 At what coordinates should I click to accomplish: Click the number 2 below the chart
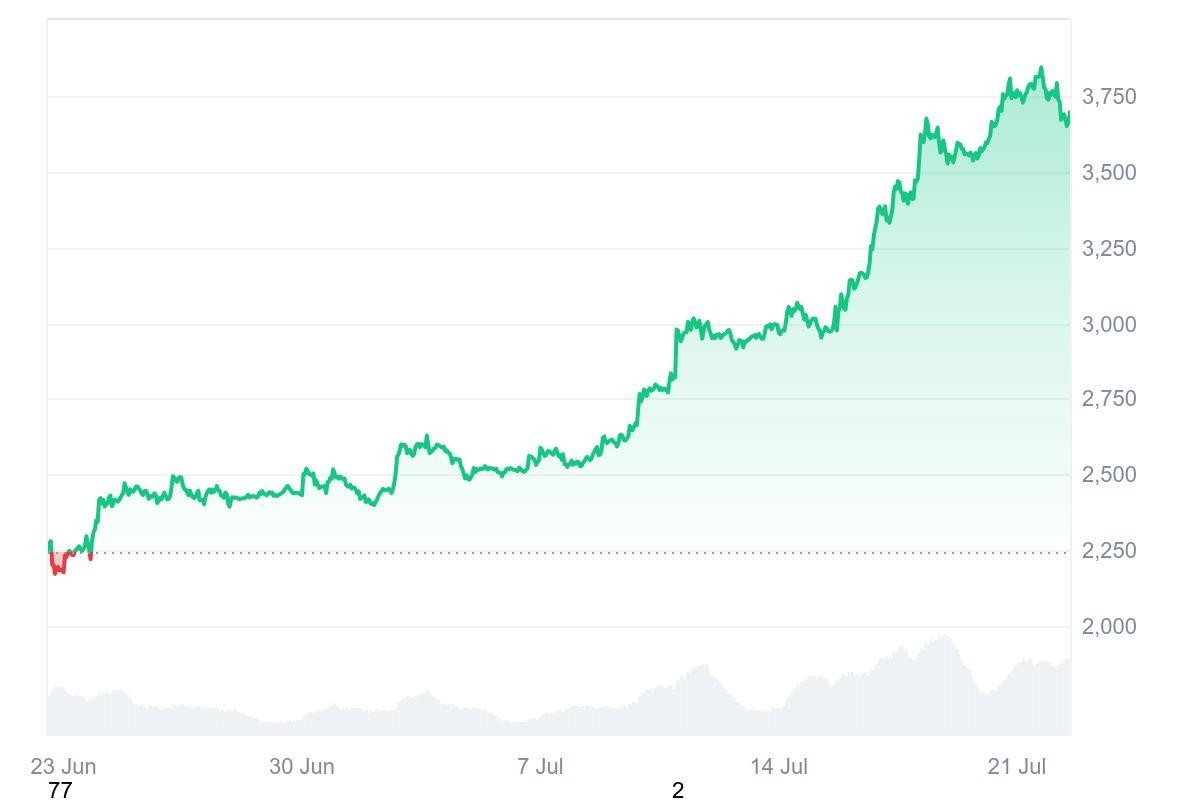[678, 791]
